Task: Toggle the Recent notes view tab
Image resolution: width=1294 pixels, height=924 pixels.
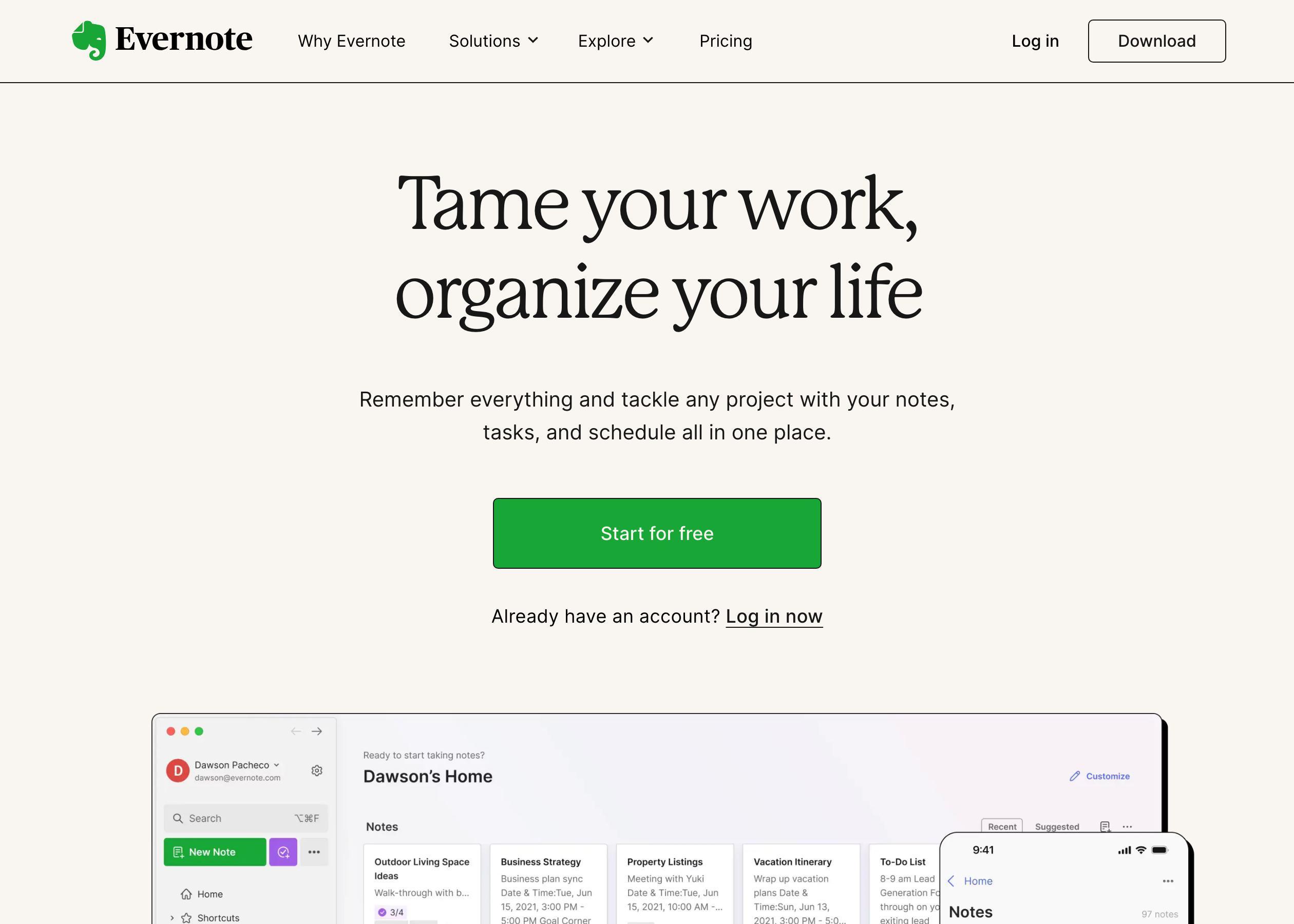Action: tap(1002, 826)
